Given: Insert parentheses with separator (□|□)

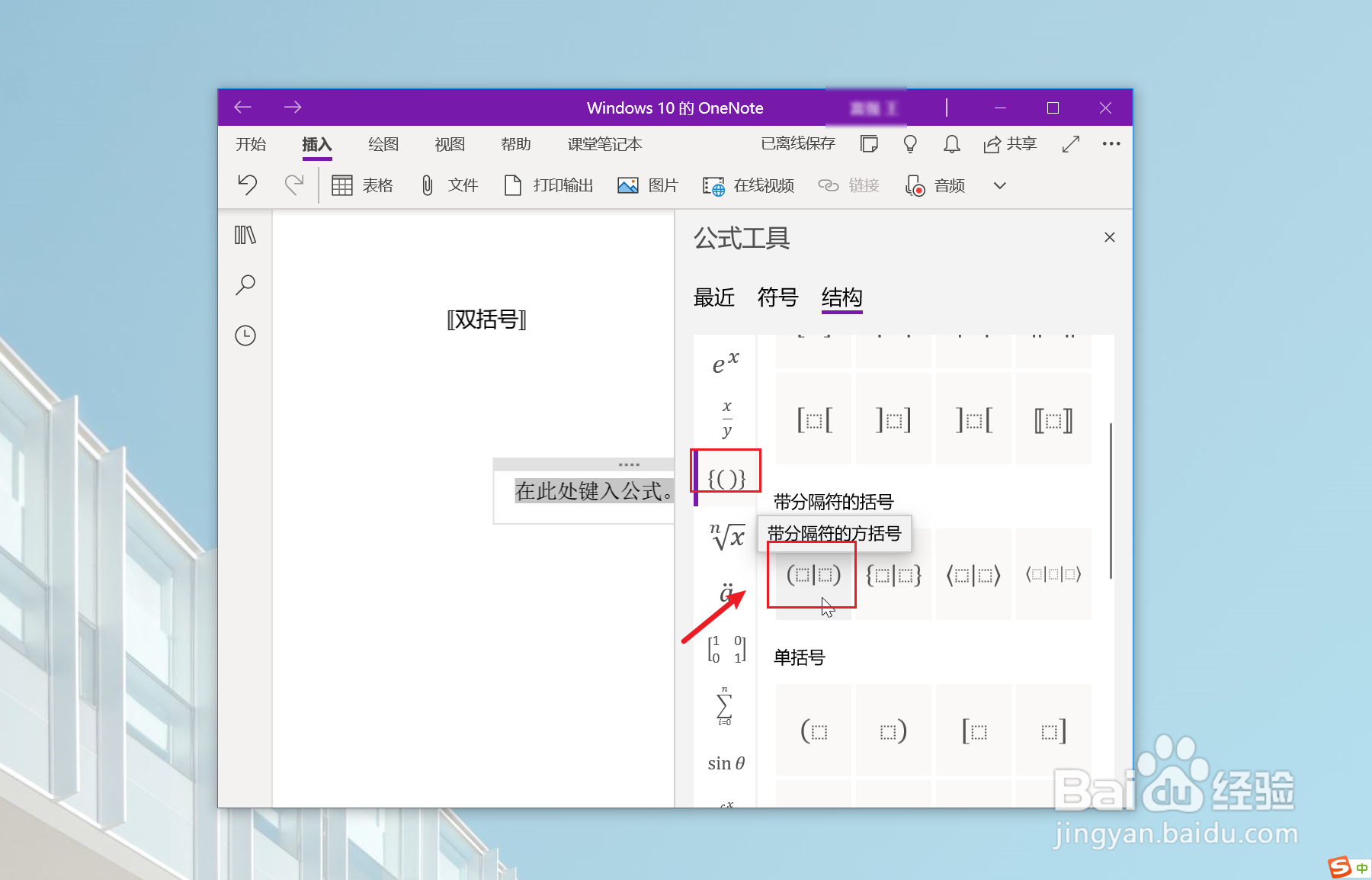Looking at the screenshot, I should [x=814, y=575].
